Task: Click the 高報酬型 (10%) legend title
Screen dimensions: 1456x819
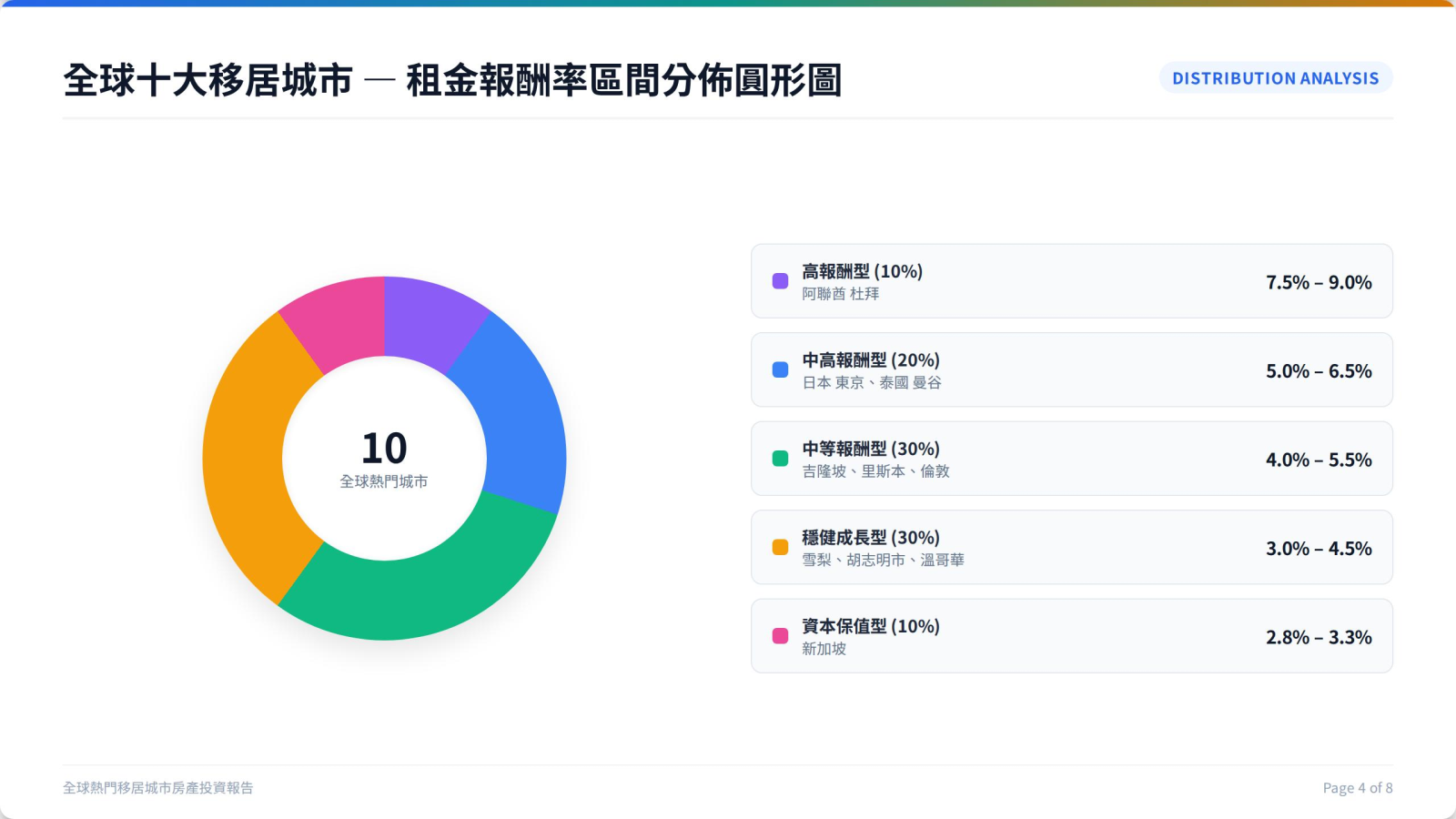Action: (862, 271)
